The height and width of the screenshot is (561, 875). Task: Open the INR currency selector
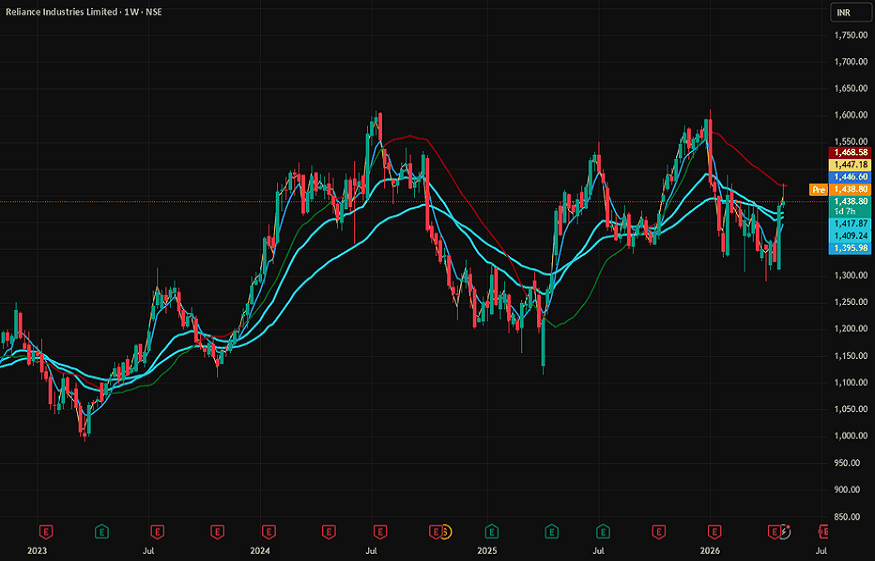click(850, 12)
